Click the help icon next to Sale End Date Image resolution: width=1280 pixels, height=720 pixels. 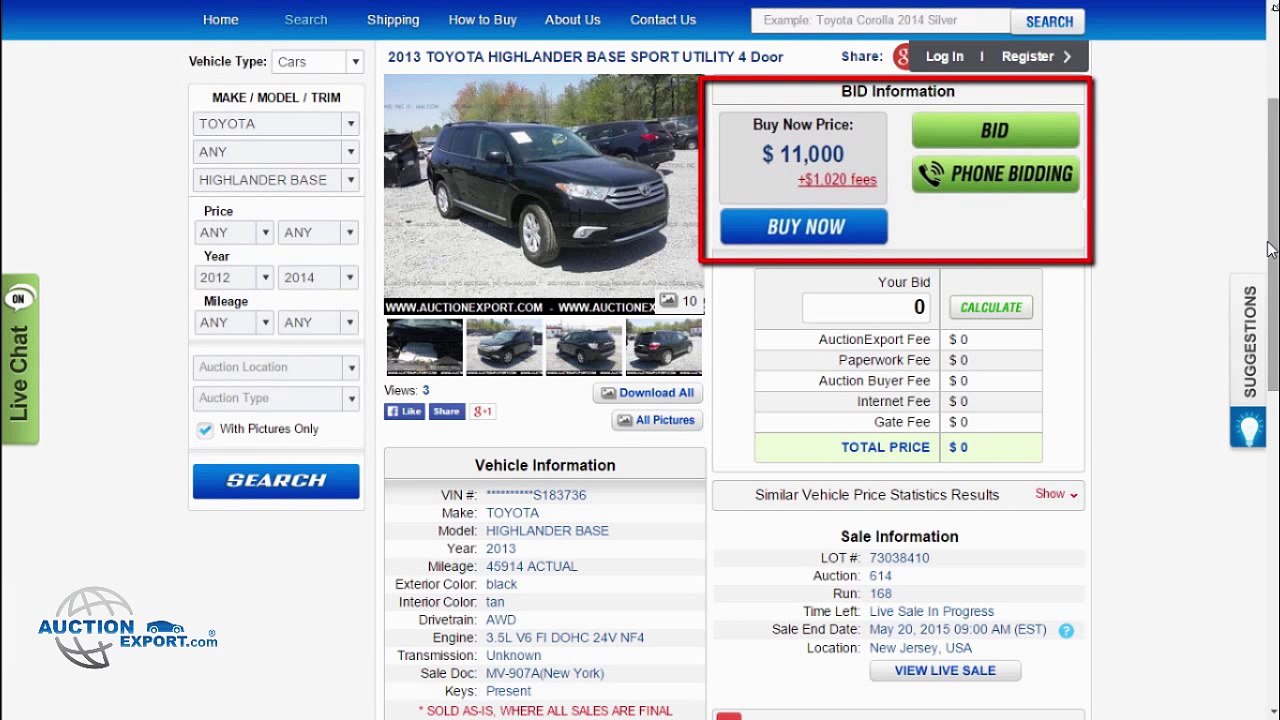point(1066,630)
